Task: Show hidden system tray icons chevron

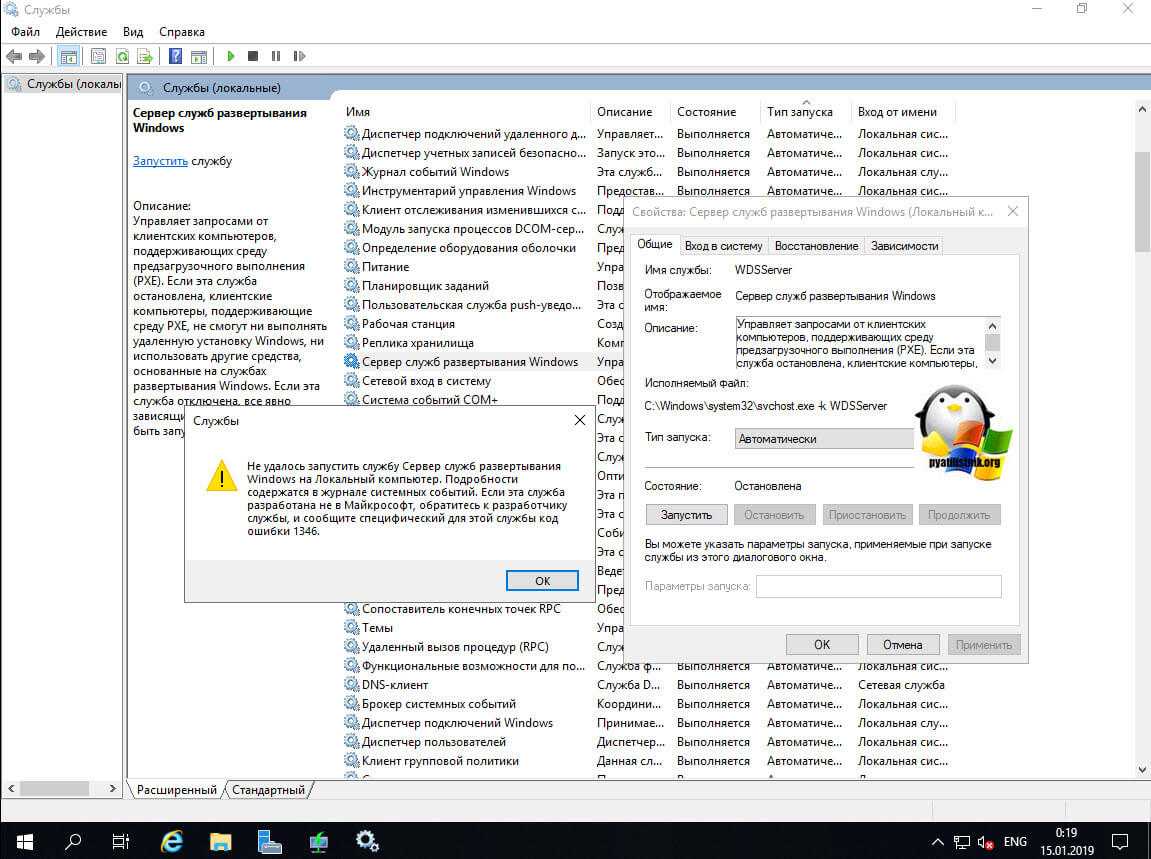Action: (x=937, y=841)
